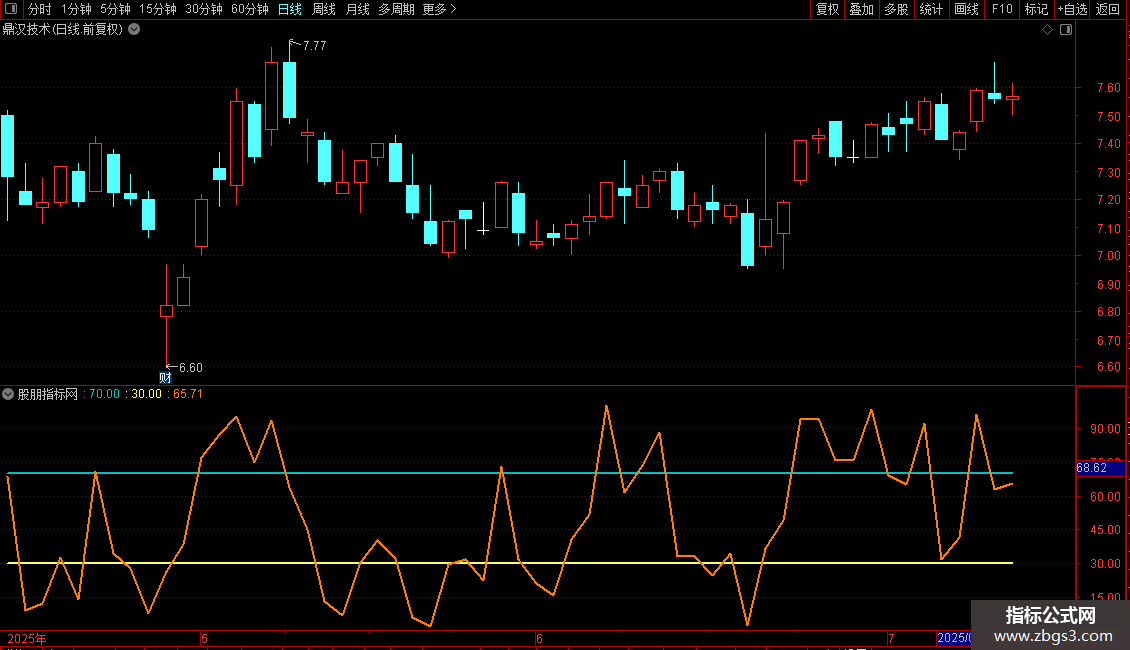Click the 返回 back button
Screen dimensions: 1130x650
click(x=1108, y=9)
